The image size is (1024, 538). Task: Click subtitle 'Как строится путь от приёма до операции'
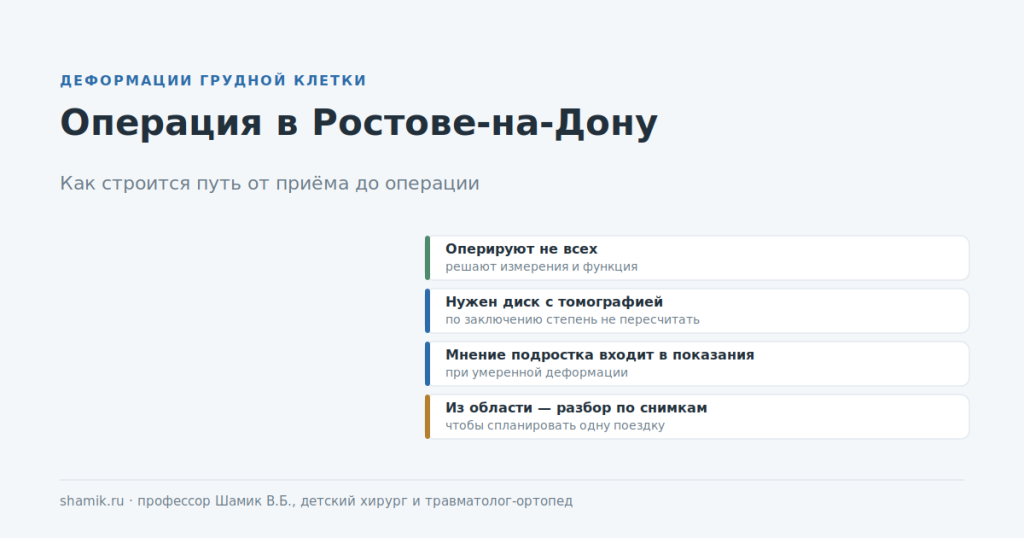(x=270, y=183)
